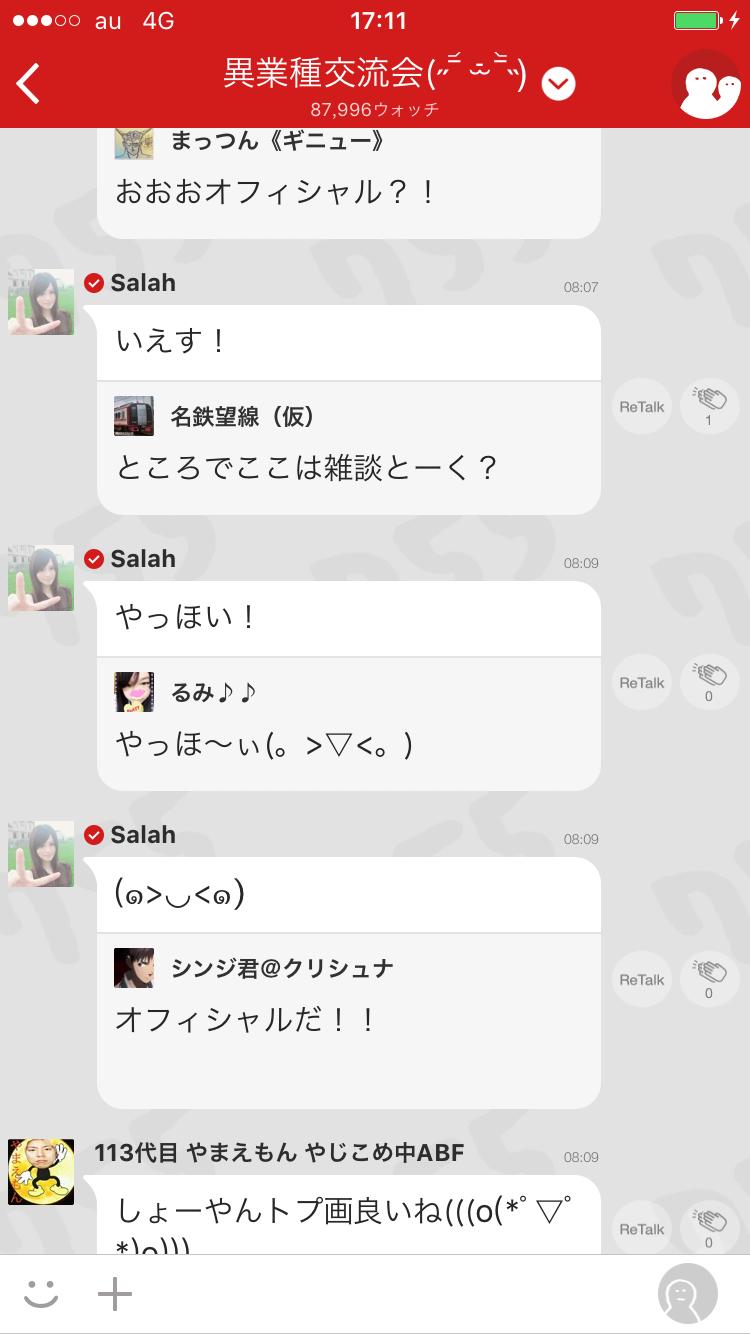The width and height of the screenshot is (750, 1334).
Task: Tap ReTalk on the (๑>◡<๑) message
Action: click(641, 980)
